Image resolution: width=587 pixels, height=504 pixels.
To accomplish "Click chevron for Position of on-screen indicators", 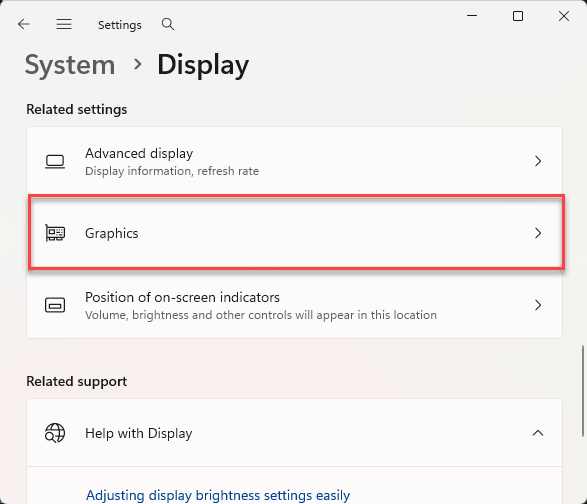I will click(538, 305).
